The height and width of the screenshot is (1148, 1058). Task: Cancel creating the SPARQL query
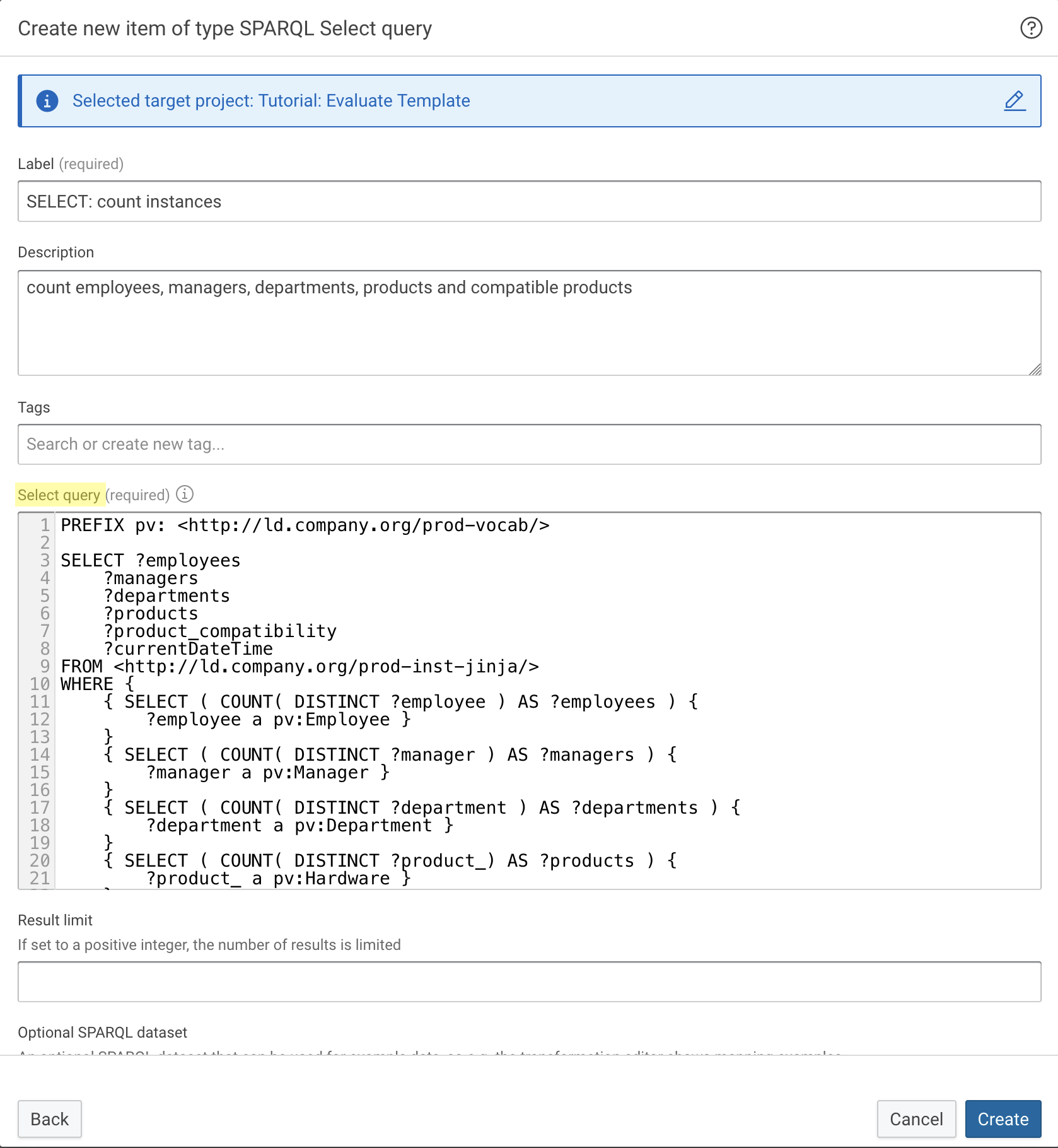point(916,1119)
